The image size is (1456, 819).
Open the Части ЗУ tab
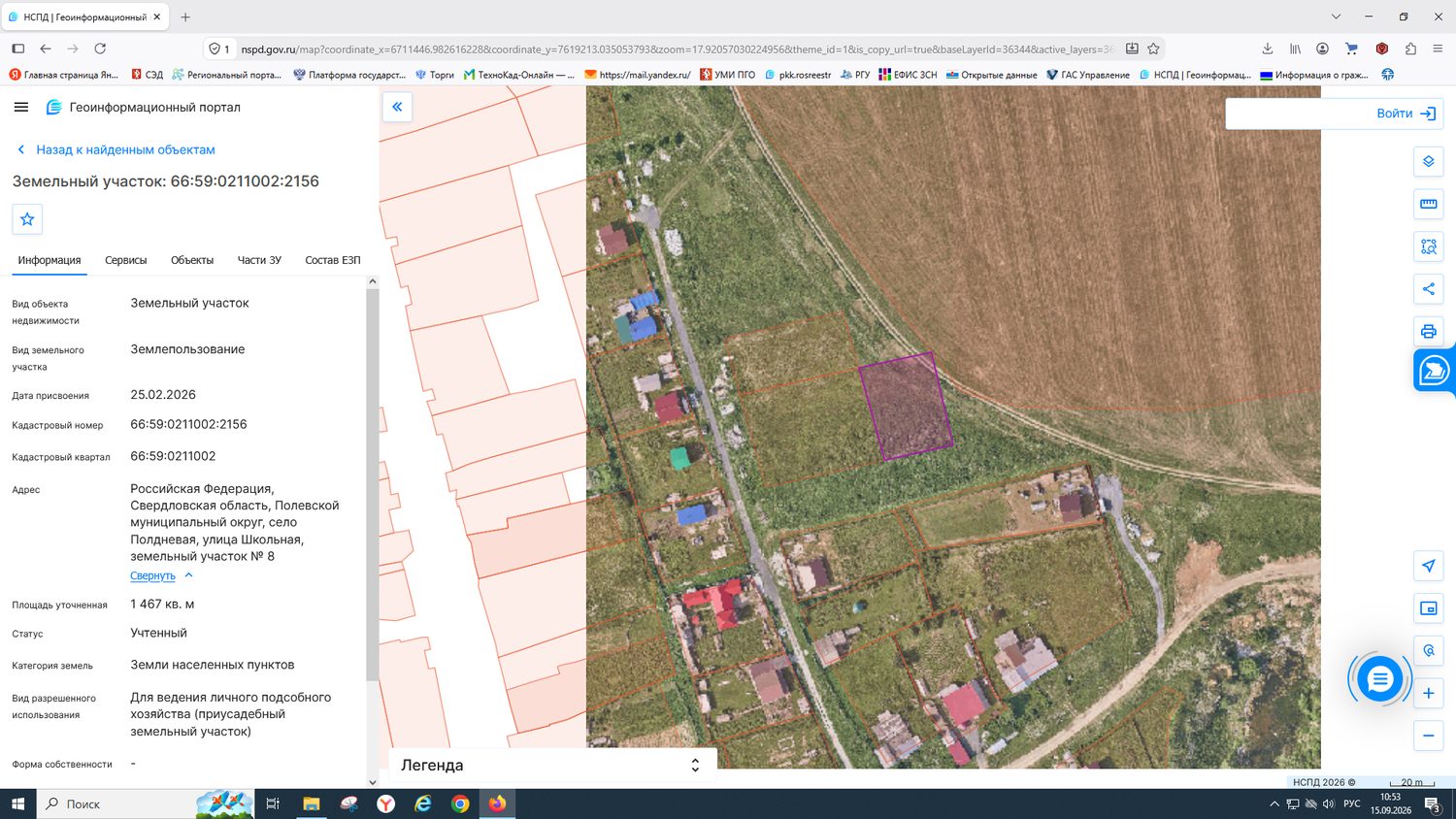coord(259,260)
